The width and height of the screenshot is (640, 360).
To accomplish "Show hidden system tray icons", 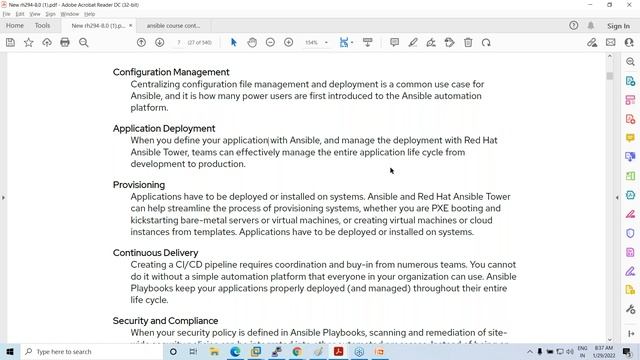I will 529,351.
